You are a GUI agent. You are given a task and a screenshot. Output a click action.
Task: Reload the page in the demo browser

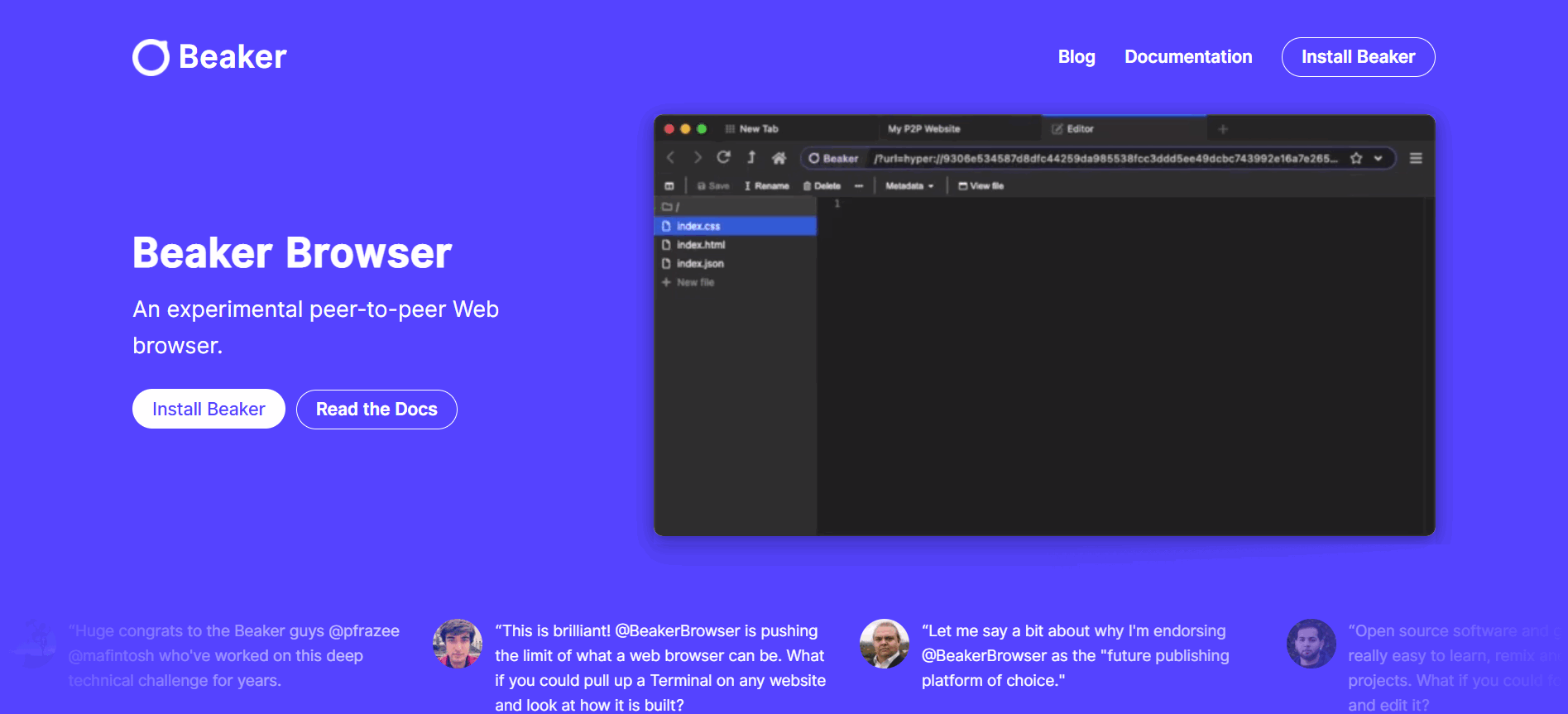click(x=724, y=157)
